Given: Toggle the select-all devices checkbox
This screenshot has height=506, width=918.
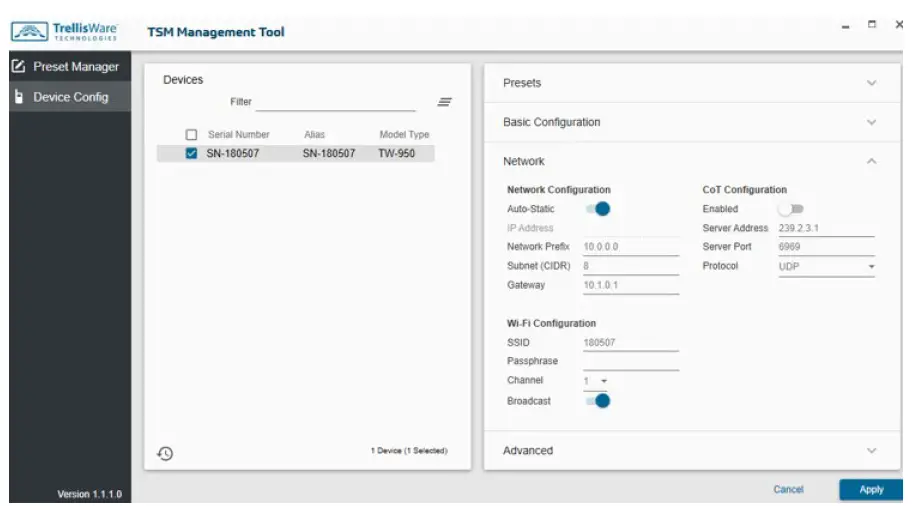Looking at the screenshot, I should (x=191, y=135).
